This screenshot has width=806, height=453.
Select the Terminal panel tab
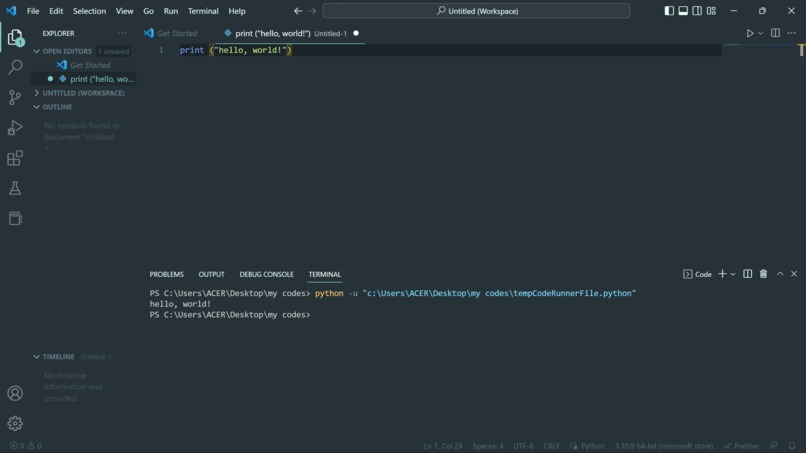tap(324, 275)
